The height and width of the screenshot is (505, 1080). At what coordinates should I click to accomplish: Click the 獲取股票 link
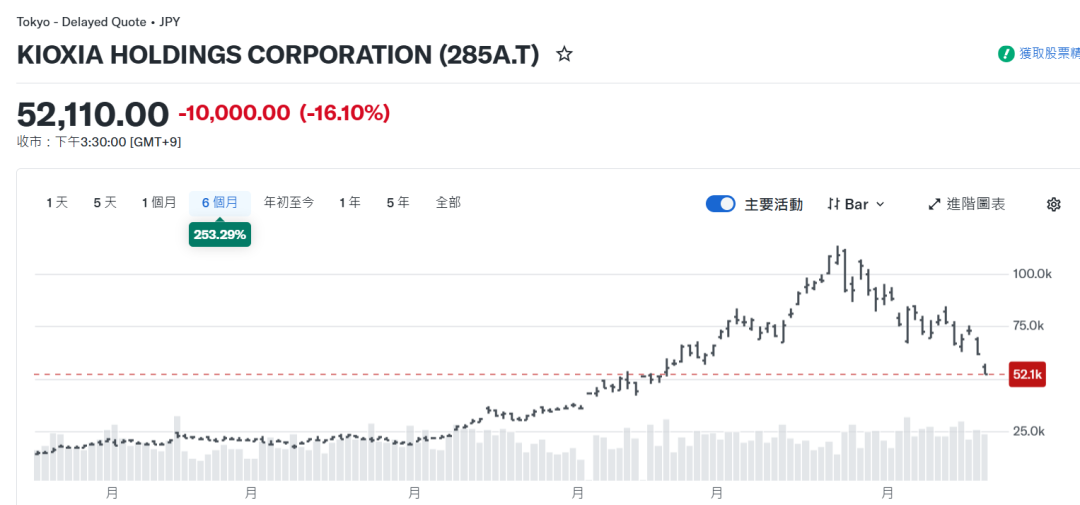(x=1049, y=54)
